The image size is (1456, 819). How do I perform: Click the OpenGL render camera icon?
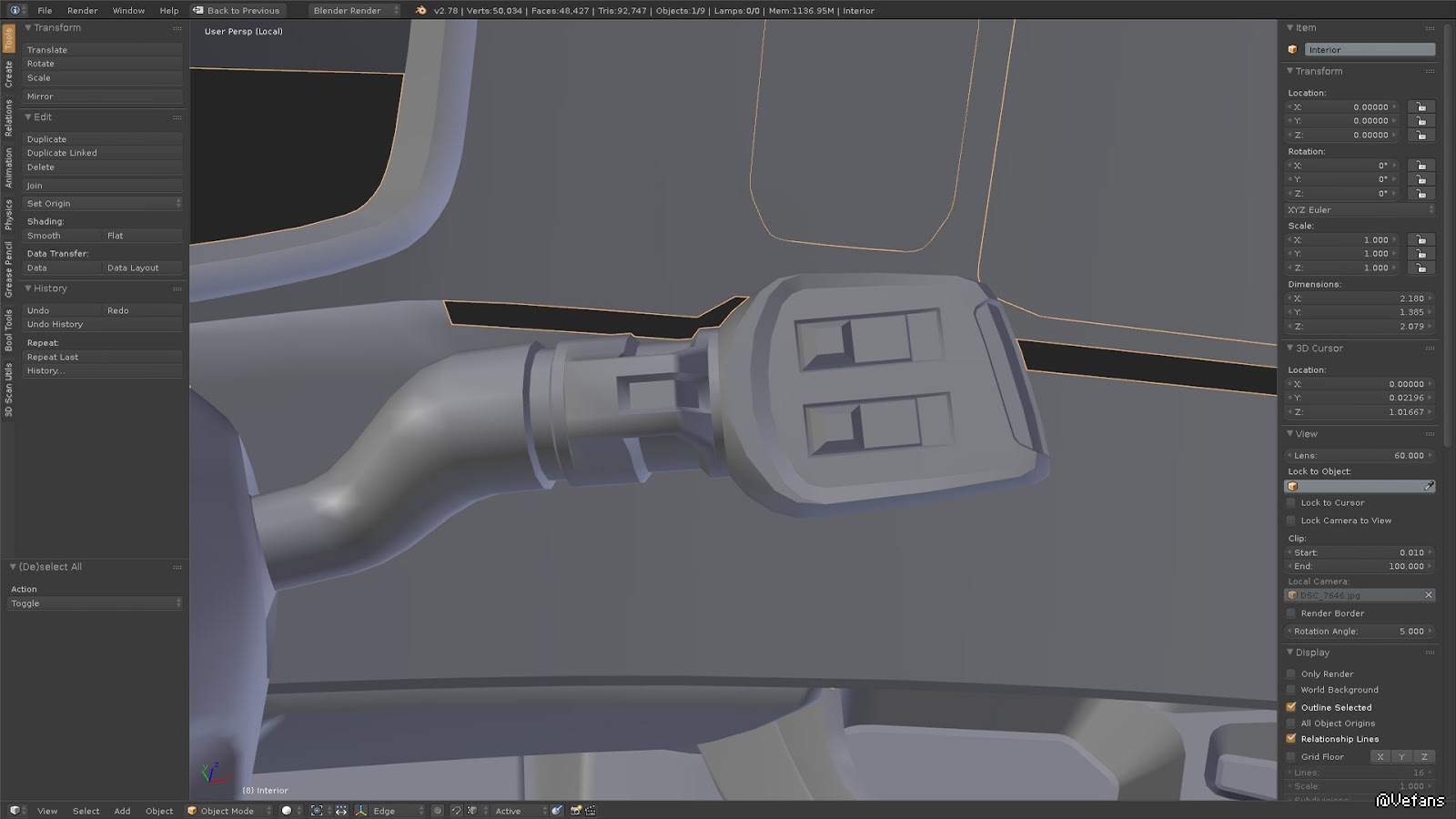(x=575, y=811)
